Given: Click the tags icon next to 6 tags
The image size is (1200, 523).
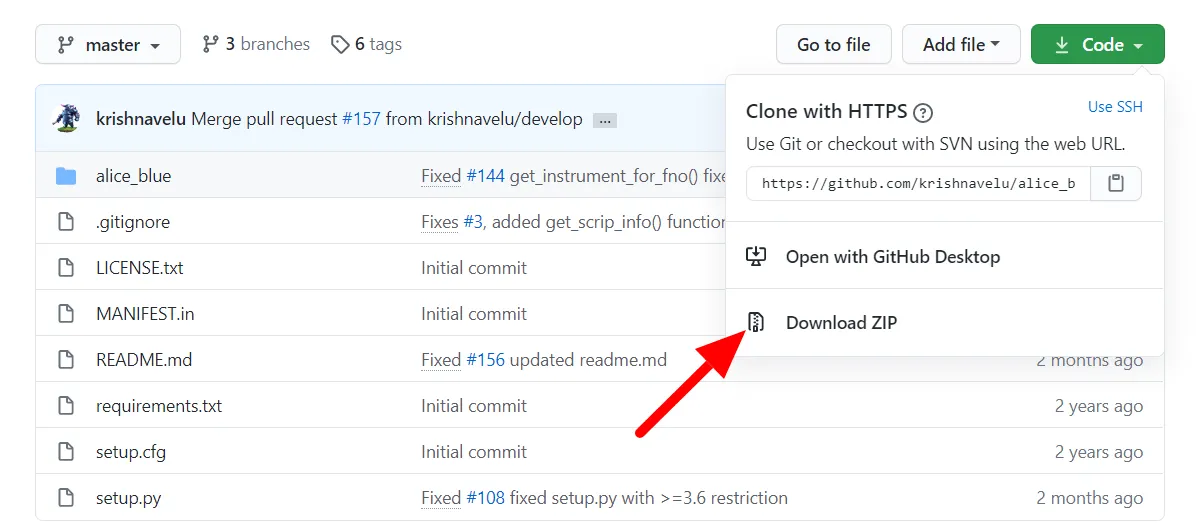Looking at the screenshot, I should click(340, 44).
